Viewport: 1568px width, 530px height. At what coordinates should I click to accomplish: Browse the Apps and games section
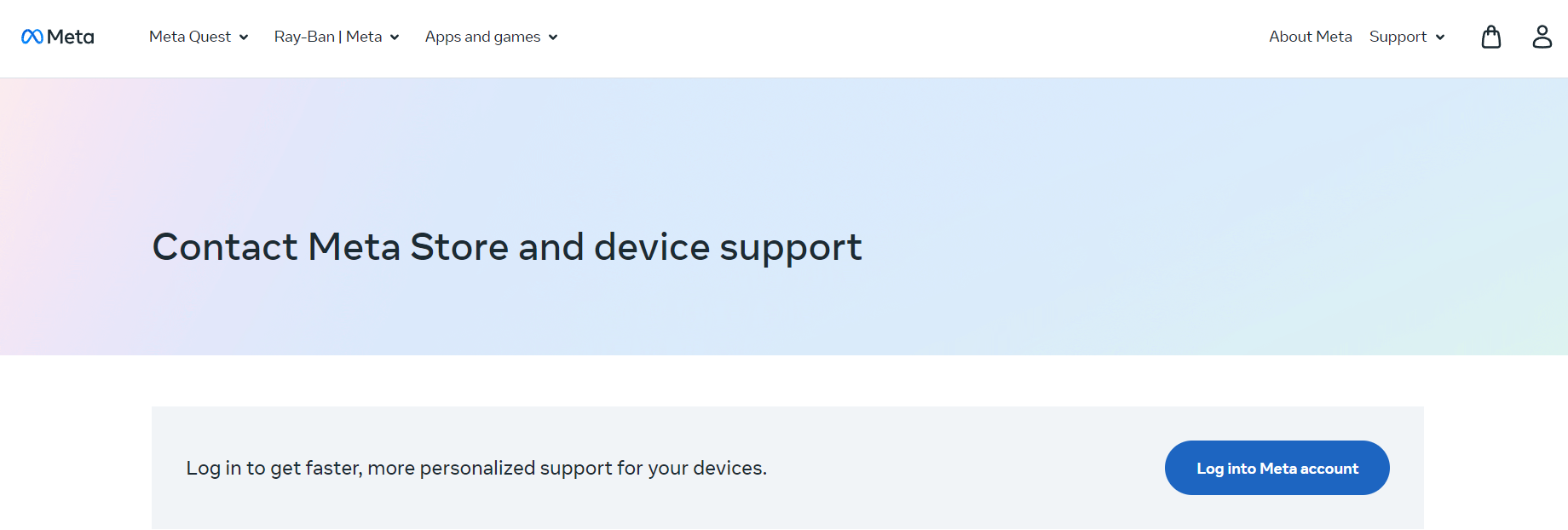482,37
